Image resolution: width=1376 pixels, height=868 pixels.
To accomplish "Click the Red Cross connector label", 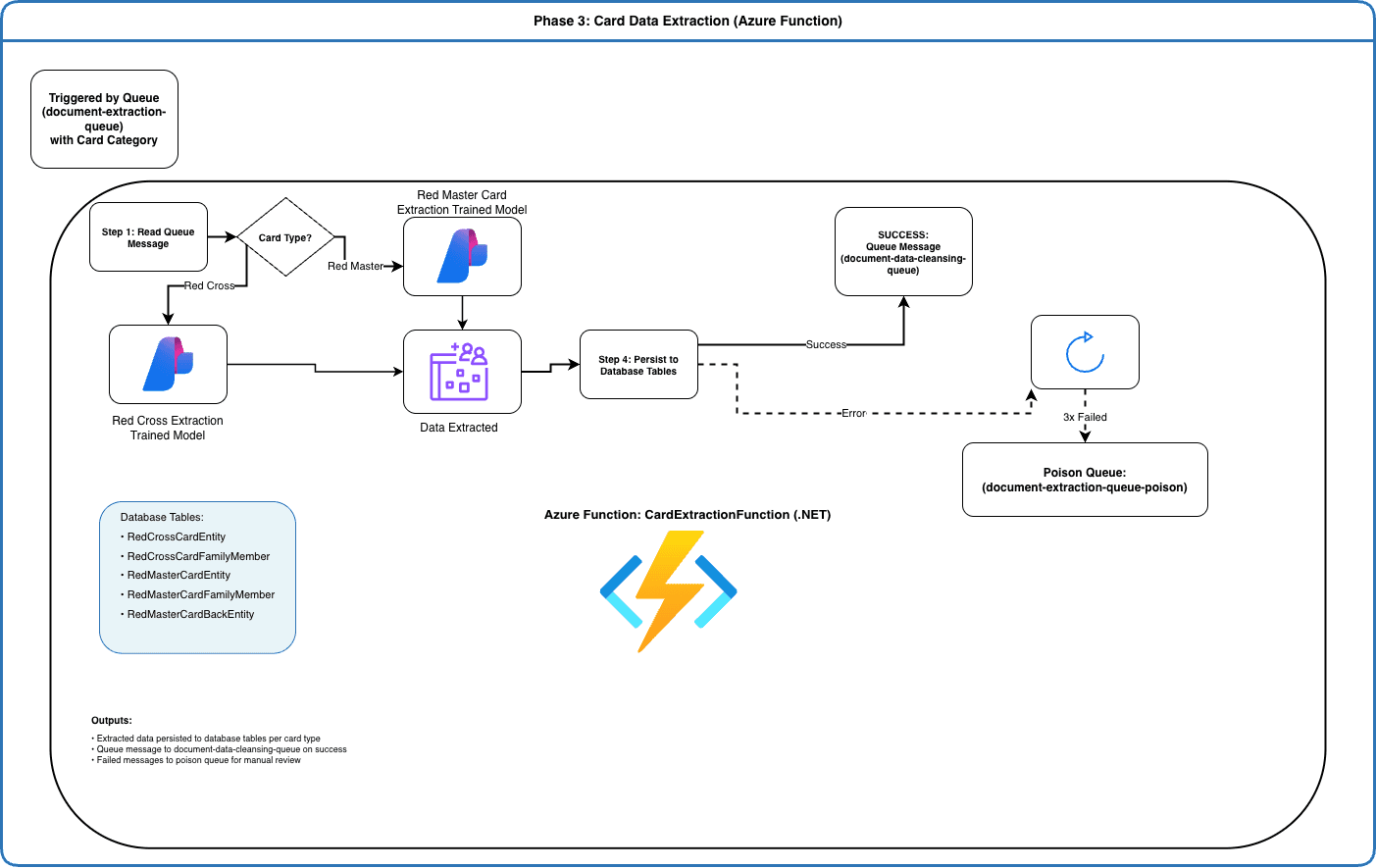I will (x=210, y=285).
